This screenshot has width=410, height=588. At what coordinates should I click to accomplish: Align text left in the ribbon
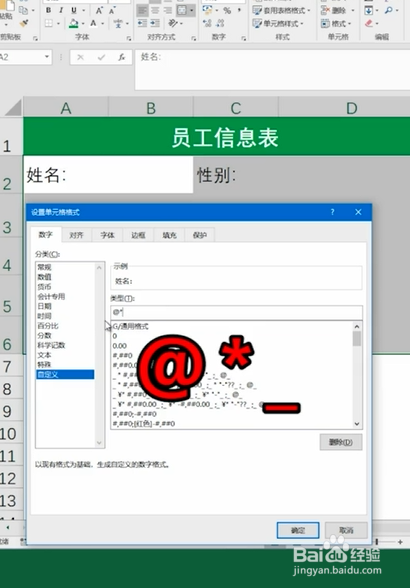142,10
